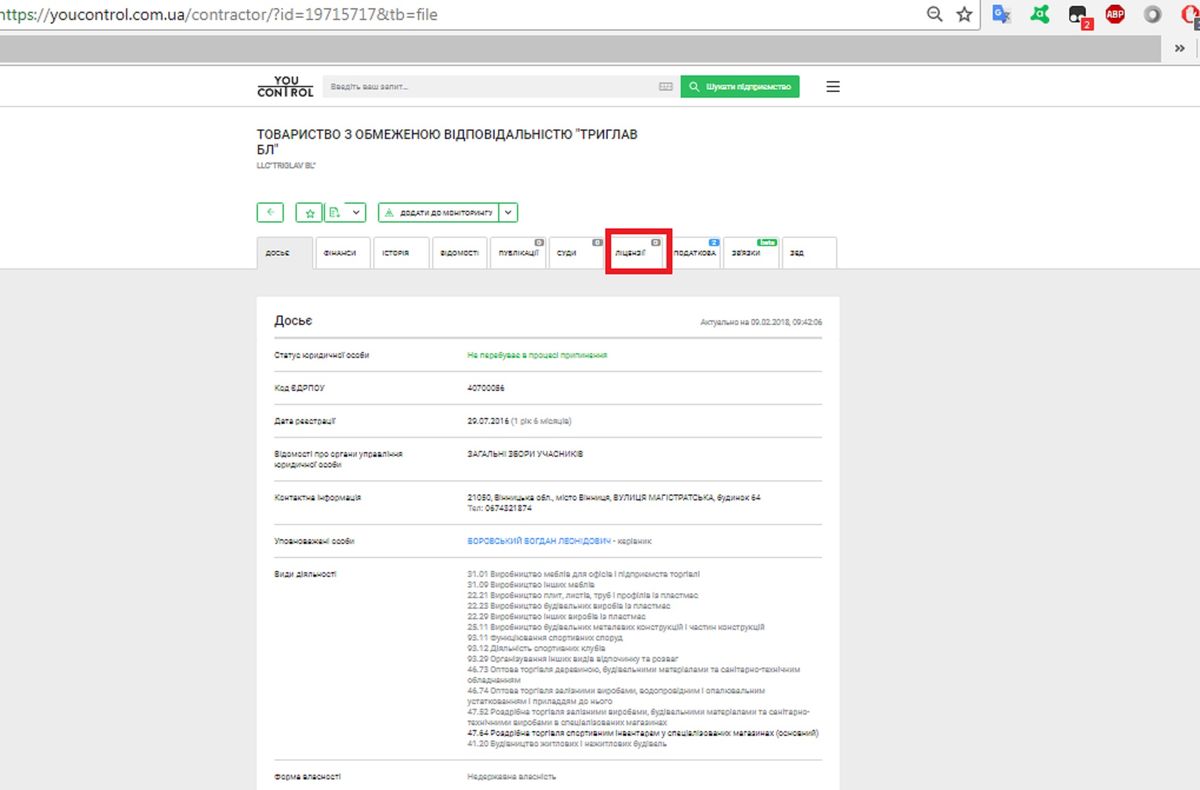Click the address line with Вулиця Магістратська

[x=614, y=497]
